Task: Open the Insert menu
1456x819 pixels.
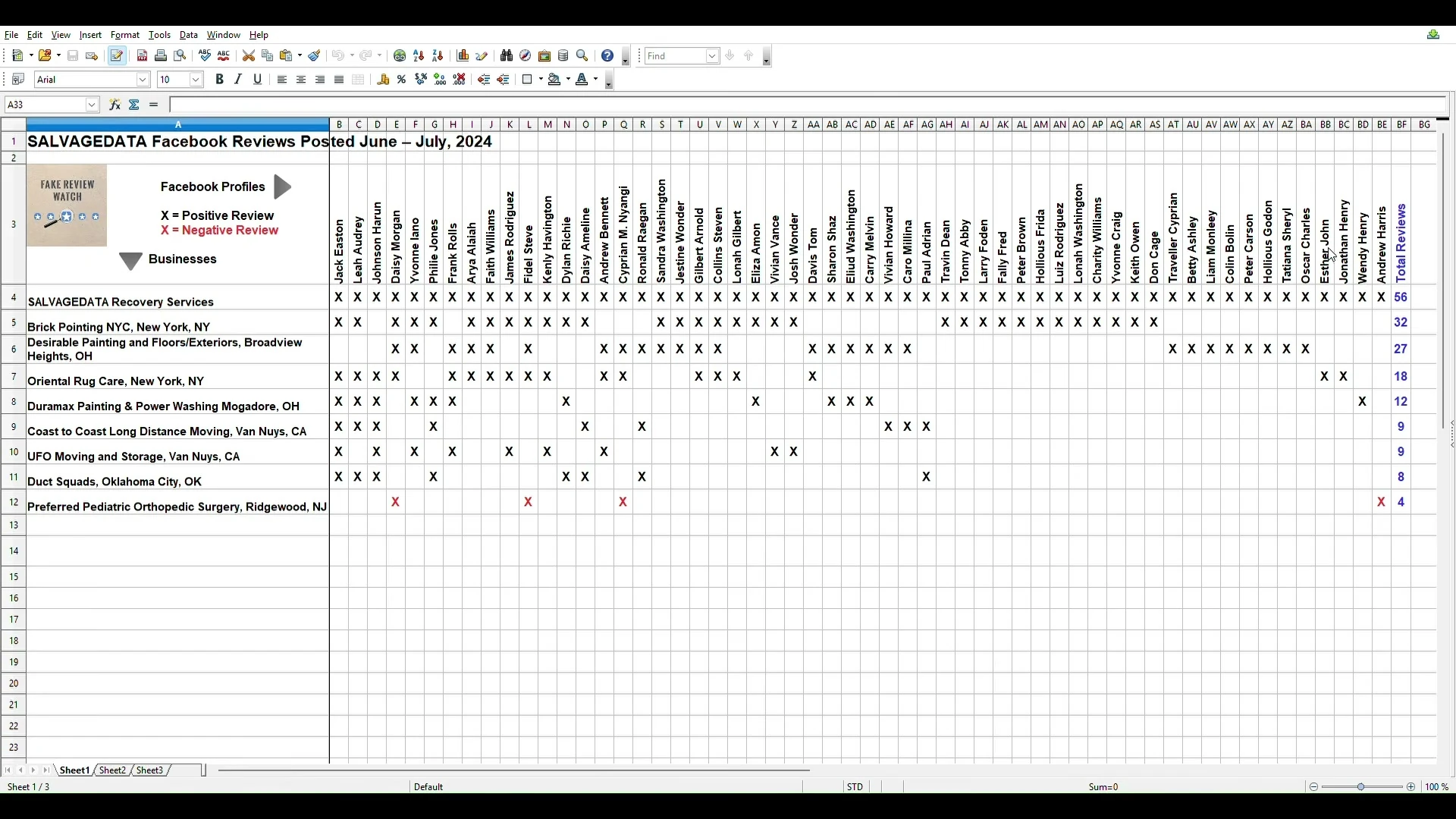Action: point(90,35)
